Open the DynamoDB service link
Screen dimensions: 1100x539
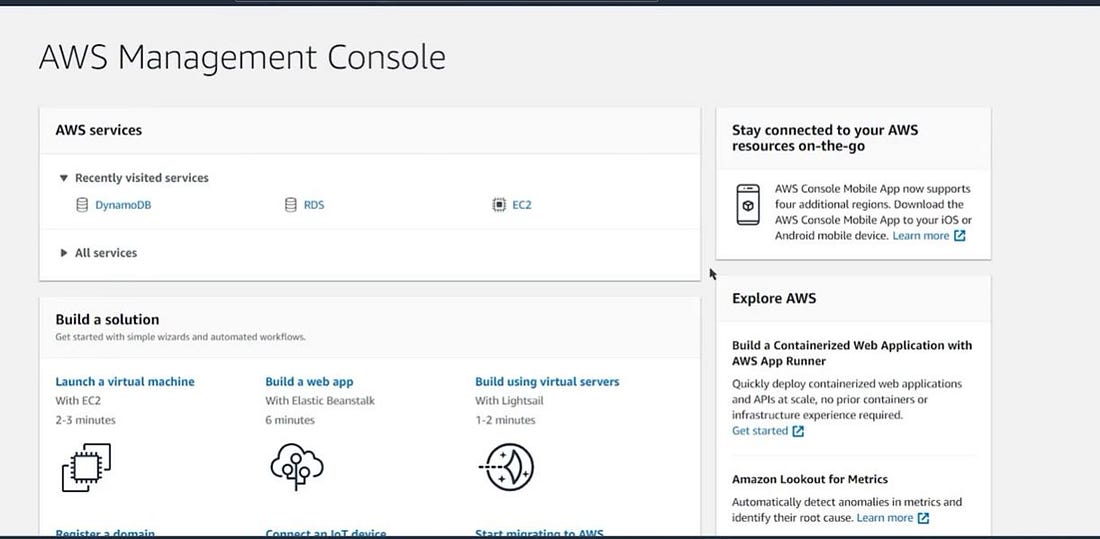pyautogui.click(x=123, y=205)
